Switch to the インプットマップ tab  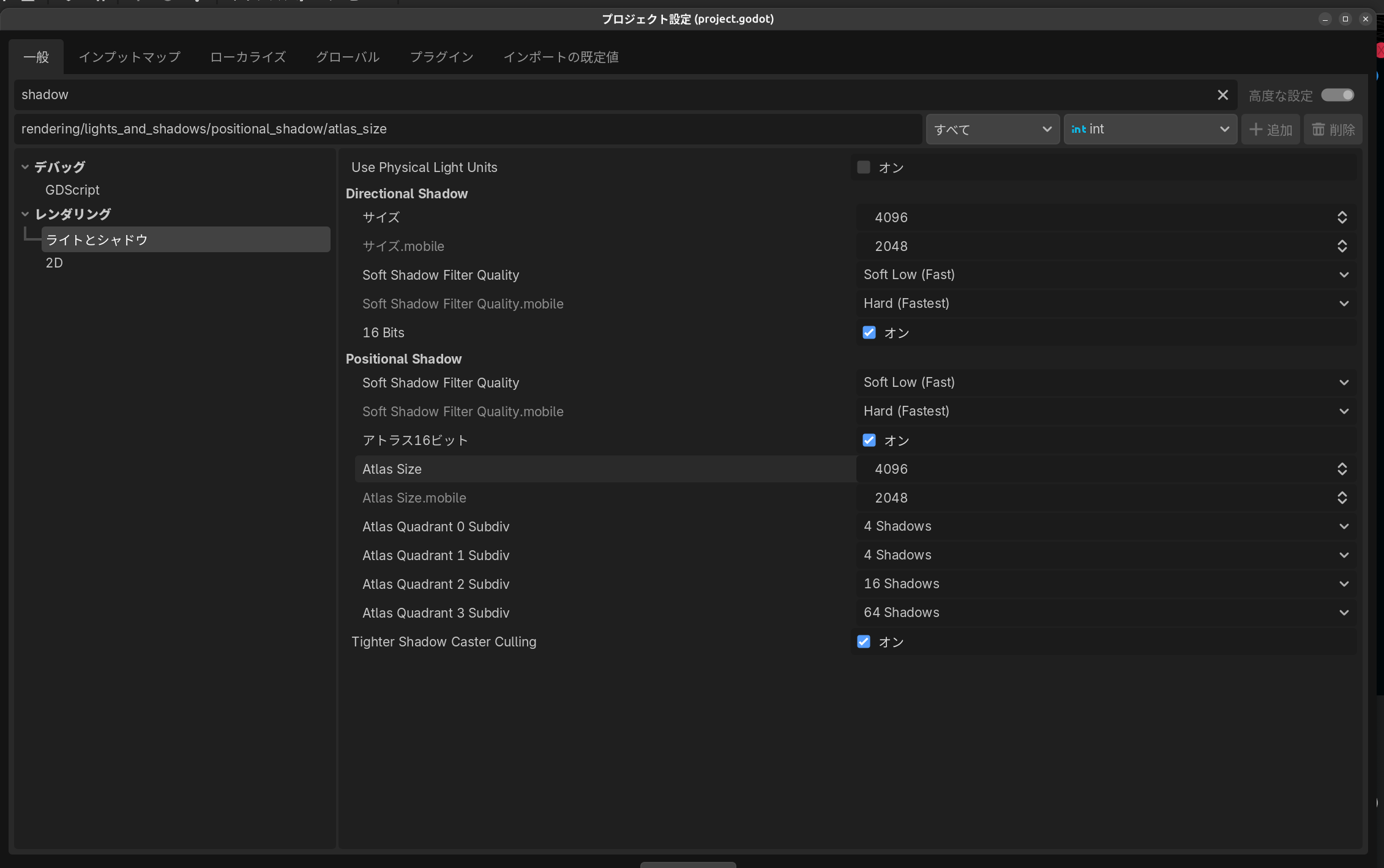pyautogui.click(x=130, y=57)
